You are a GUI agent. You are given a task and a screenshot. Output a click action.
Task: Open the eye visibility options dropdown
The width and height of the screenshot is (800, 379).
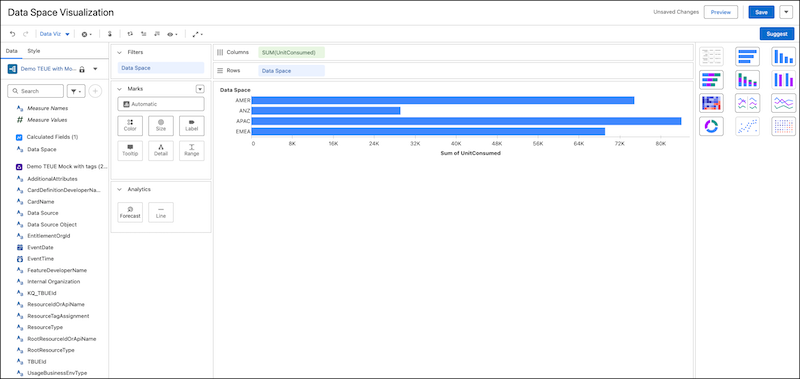coord(172,34)
